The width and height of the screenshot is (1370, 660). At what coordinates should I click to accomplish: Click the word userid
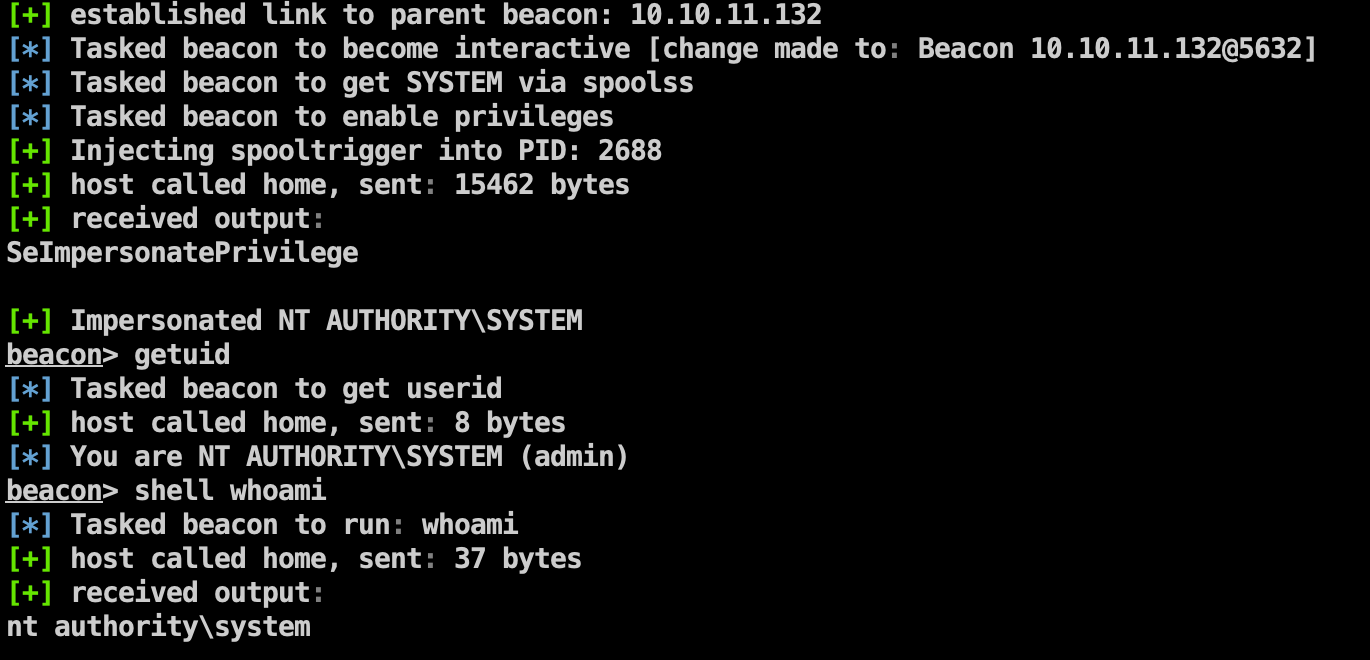coord(453,389)
